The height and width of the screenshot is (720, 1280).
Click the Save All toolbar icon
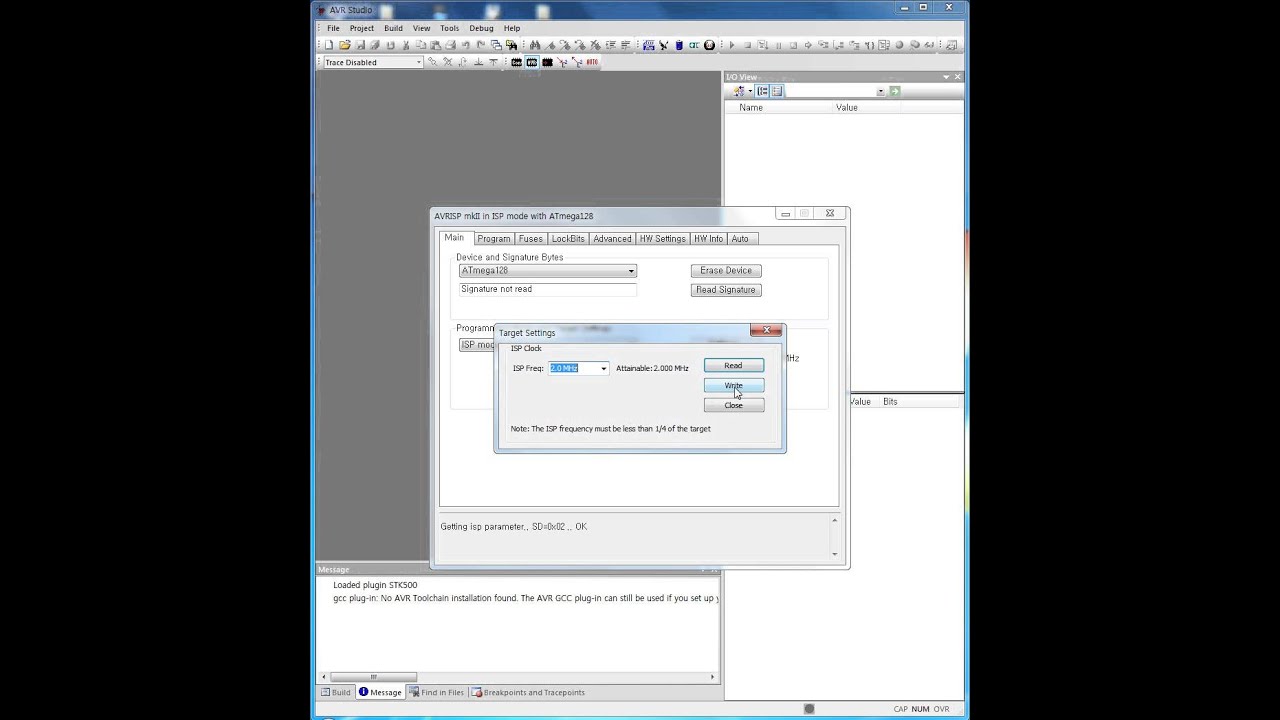pos(375,45)
